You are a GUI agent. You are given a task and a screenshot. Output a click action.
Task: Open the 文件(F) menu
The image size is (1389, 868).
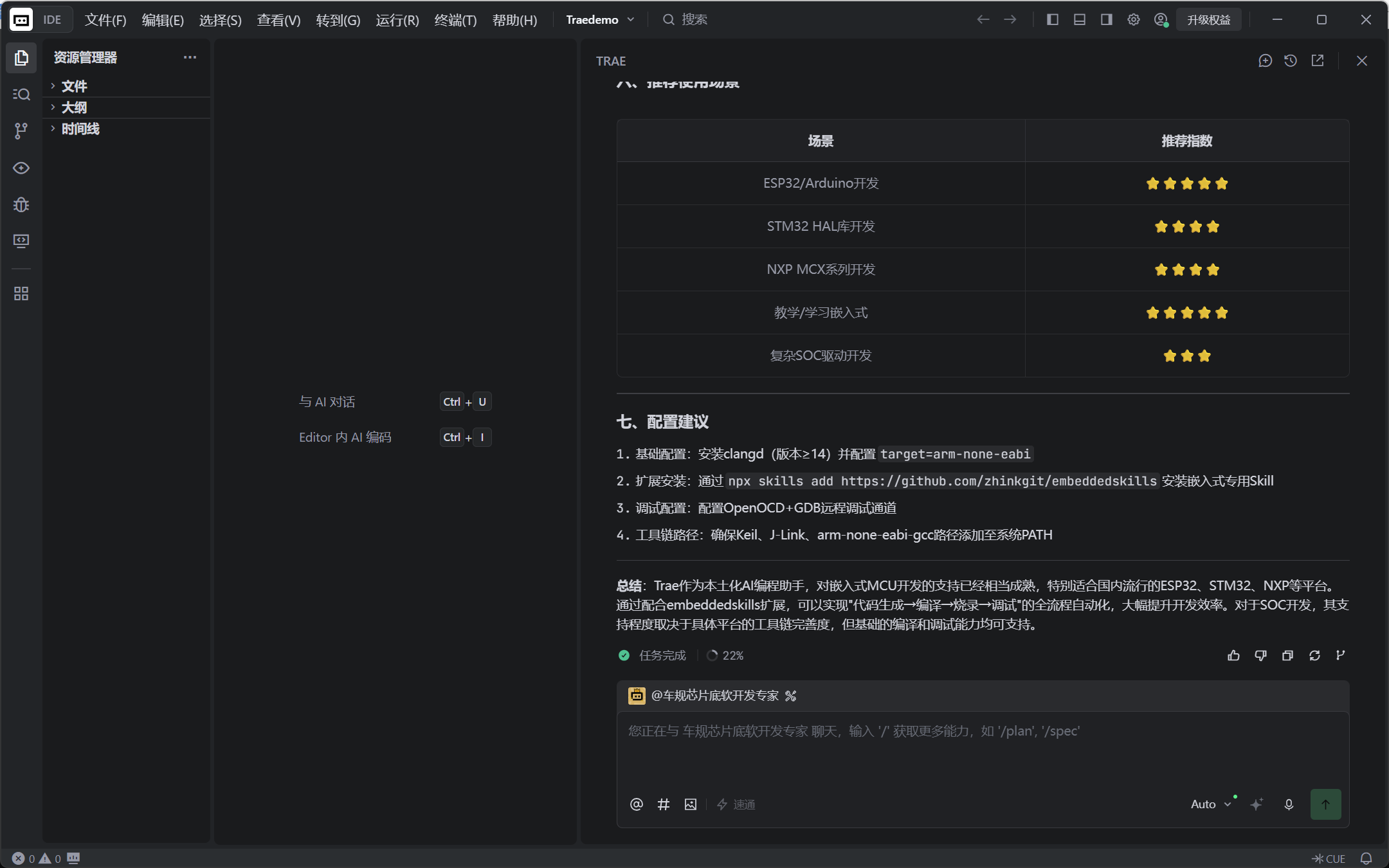pos(105,20)
